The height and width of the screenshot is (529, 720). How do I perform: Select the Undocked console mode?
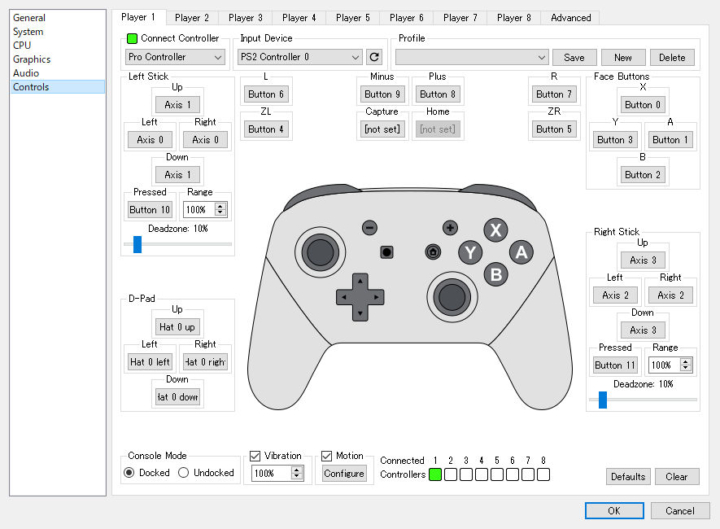coord(183,473)
